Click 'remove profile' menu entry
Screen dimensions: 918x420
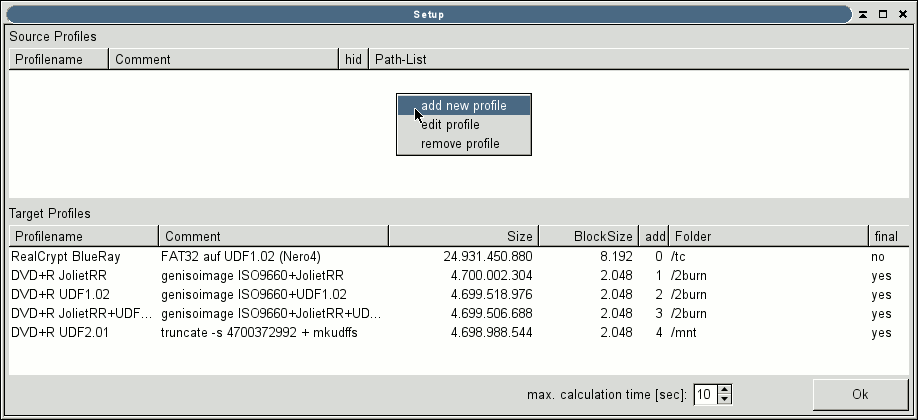pyautogui.click(x=460, y=144)
